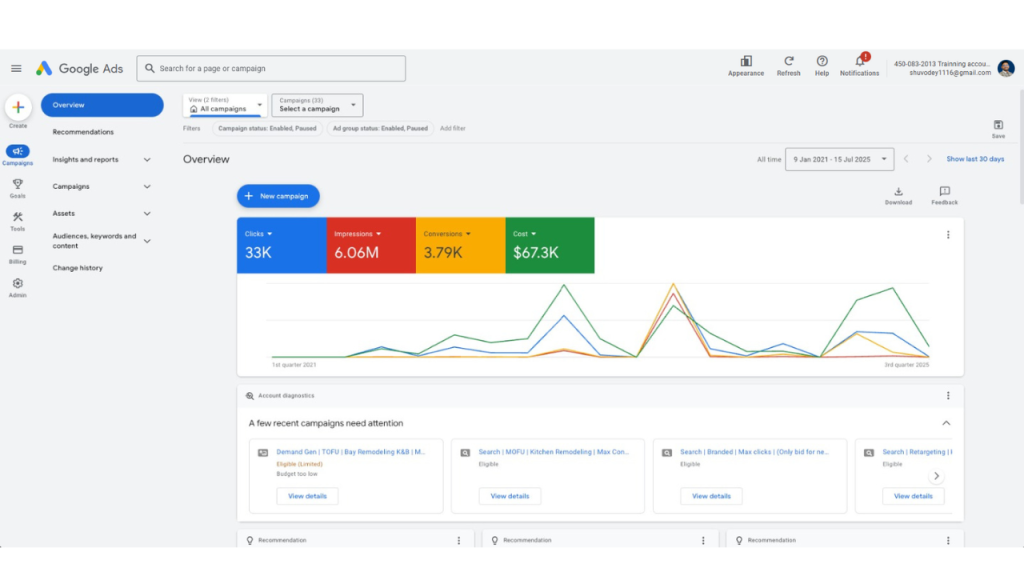Select the blue Clicks scorecard tile
Image resolution: width=1024 pixels, height=576 pixels.
point(281,246)
